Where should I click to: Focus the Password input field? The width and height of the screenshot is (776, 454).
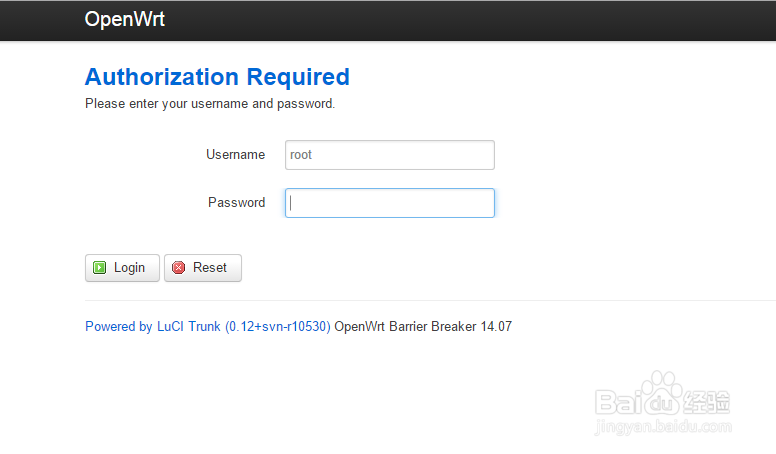[x=389, y=203]
